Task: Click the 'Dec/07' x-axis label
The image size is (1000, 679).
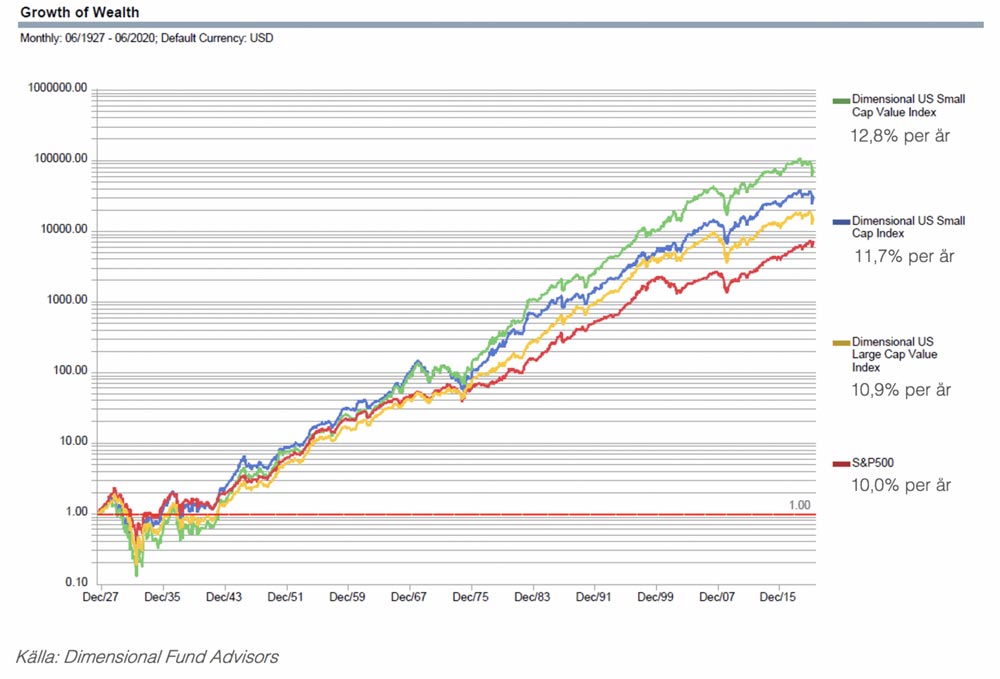Action: click(717, 597)
